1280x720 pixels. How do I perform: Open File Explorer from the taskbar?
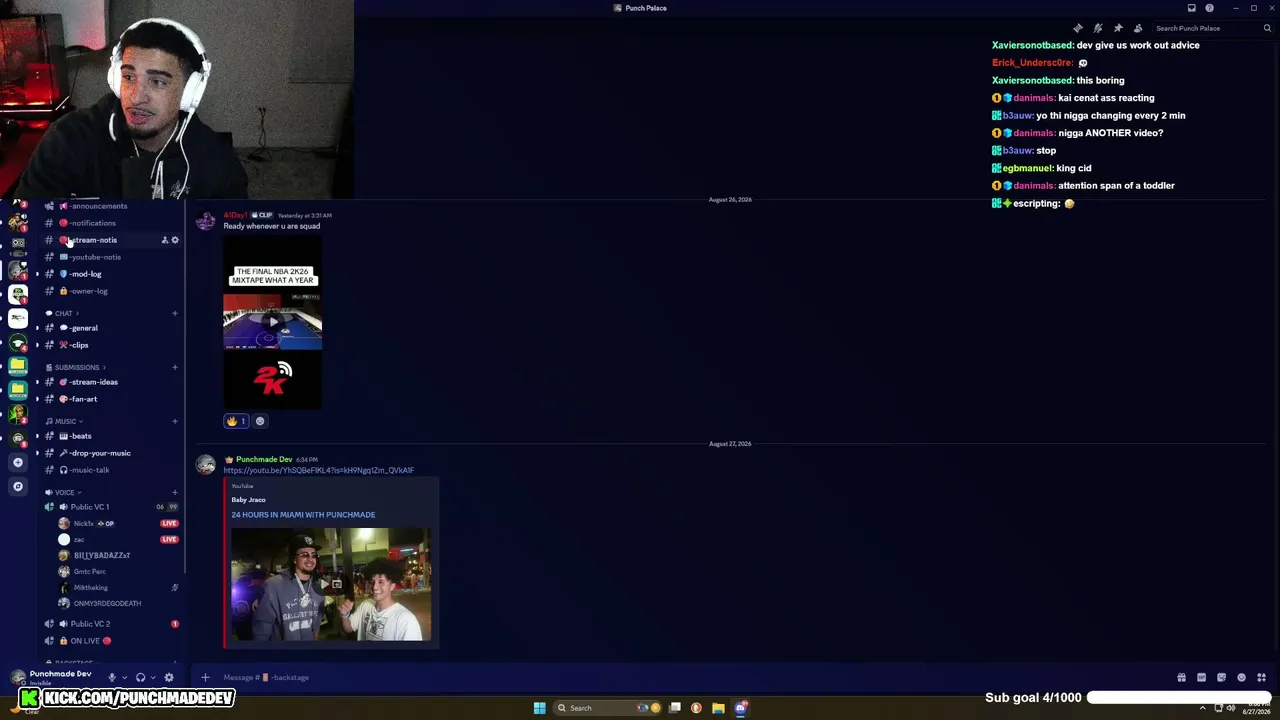[x=718, y=708]
